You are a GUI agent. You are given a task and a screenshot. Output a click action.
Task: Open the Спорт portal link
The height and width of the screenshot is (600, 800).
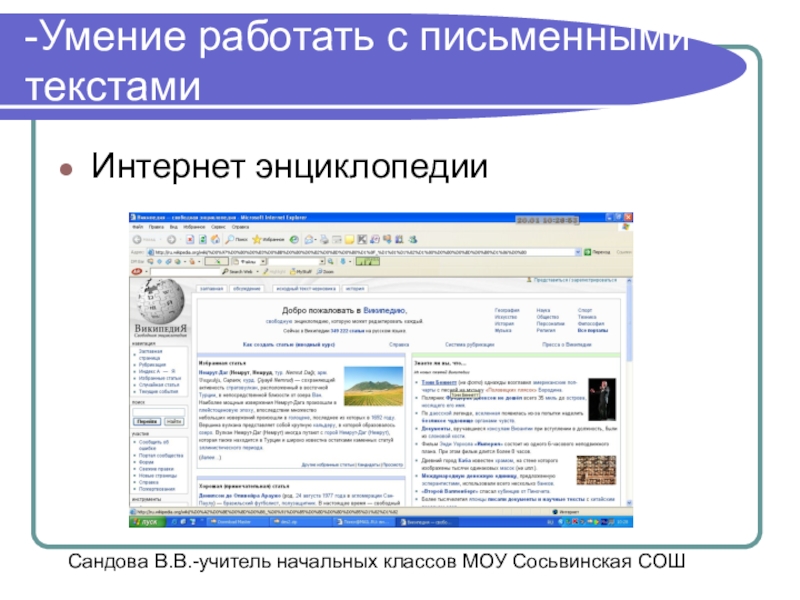click(x=585, y=310)
